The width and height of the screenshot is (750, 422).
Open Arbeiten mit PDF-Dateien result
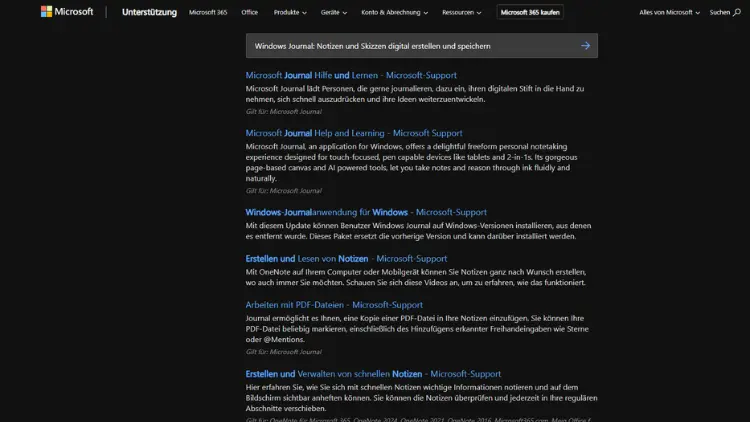(x=334, y=305)
